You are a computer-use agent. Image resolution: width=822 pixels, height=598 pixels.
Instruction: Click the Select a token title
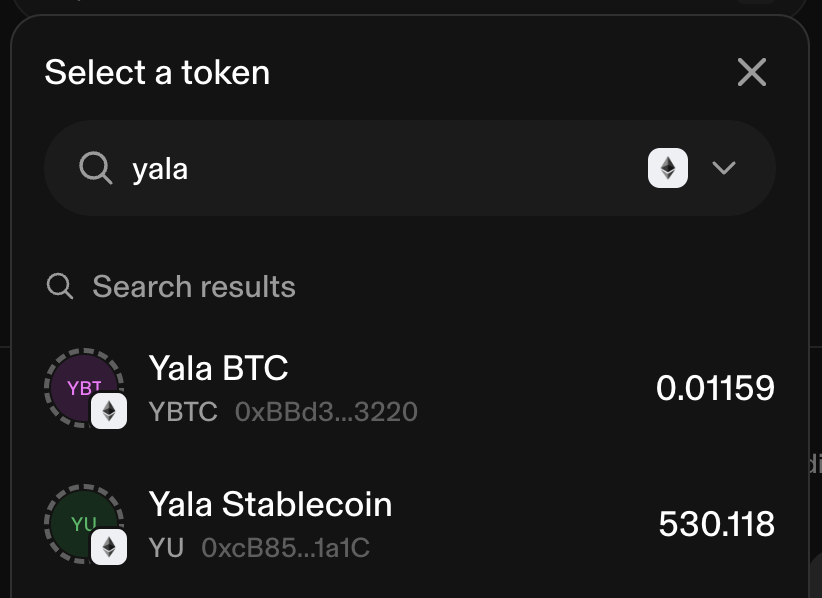click(x=157, y=72)
